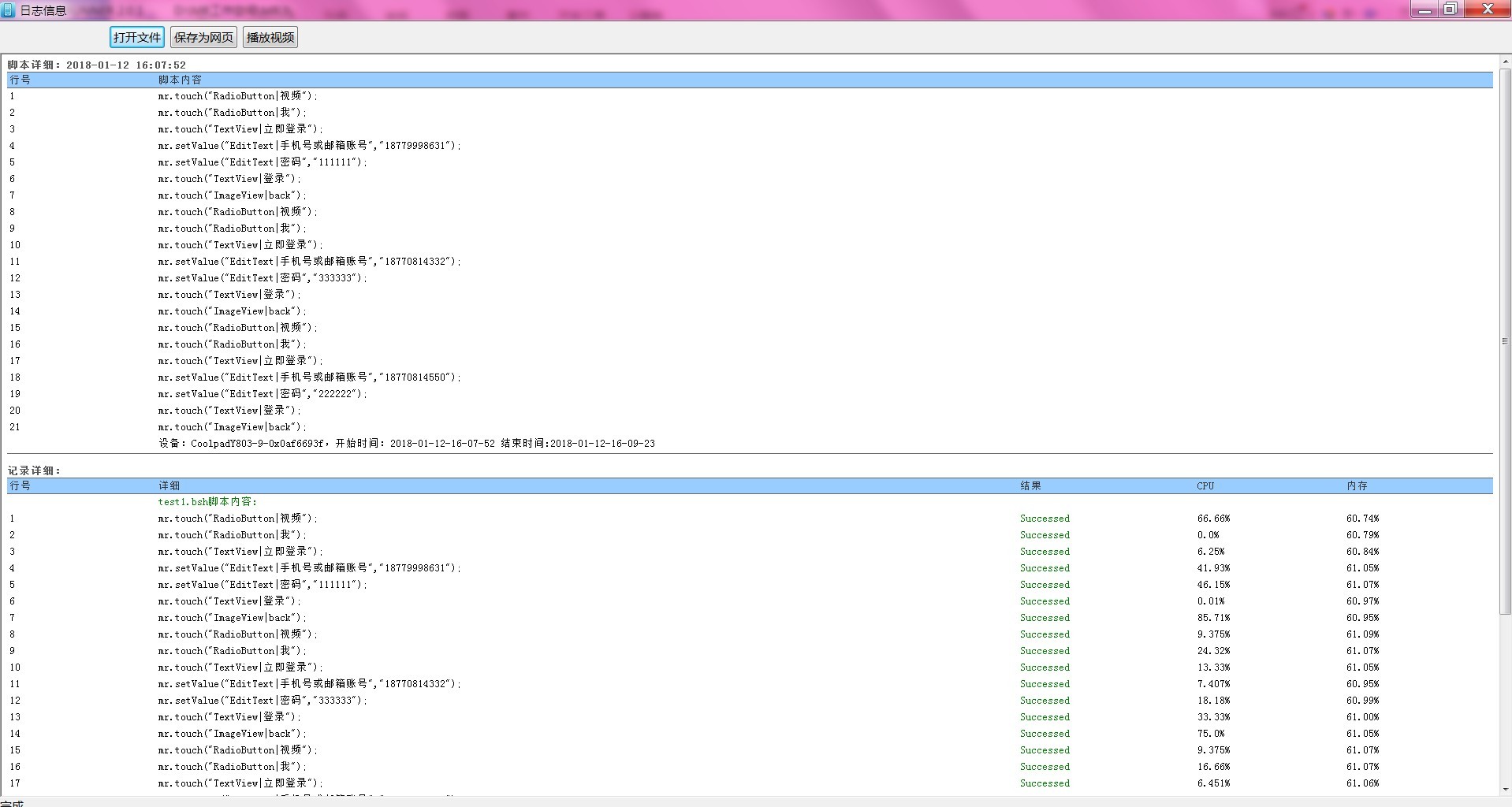Click memory value 61.00%
Viewport: 1512px width, 807px height.
1363,717
